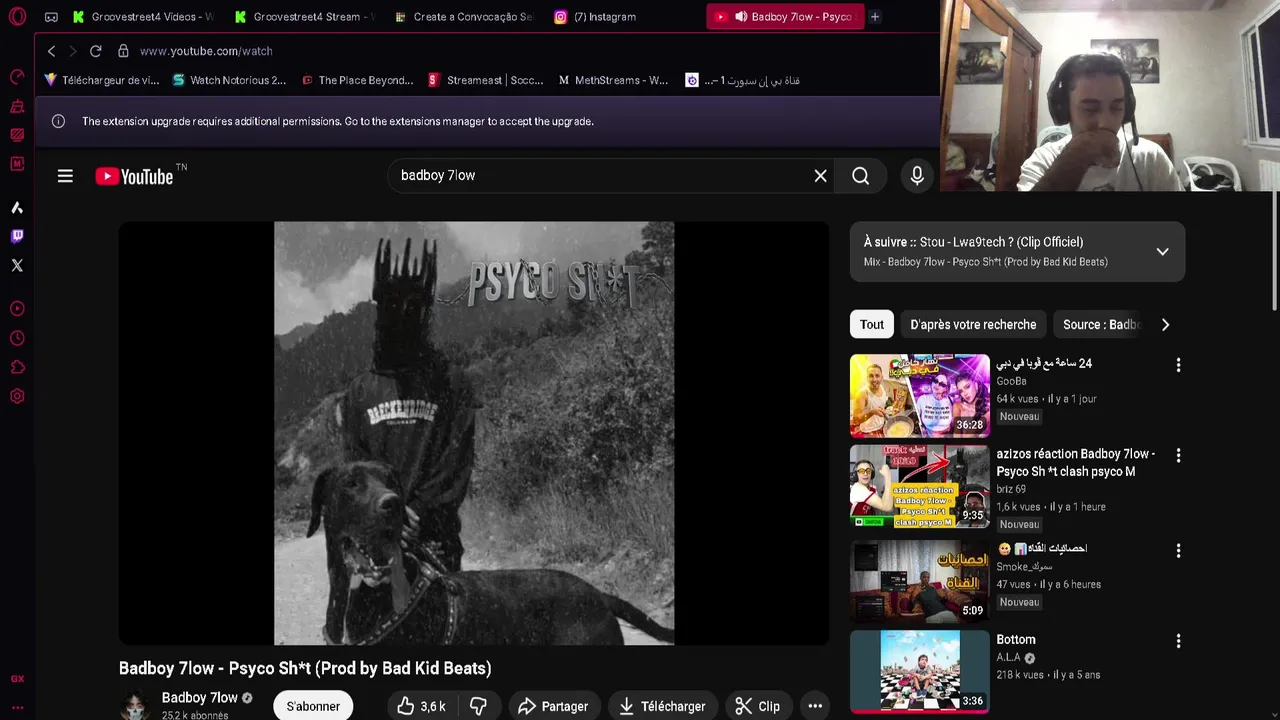Screen dimensions: 1280x720
Task: Click the S'abonner button
Action: pyautogui.click(x=313, y=706)
